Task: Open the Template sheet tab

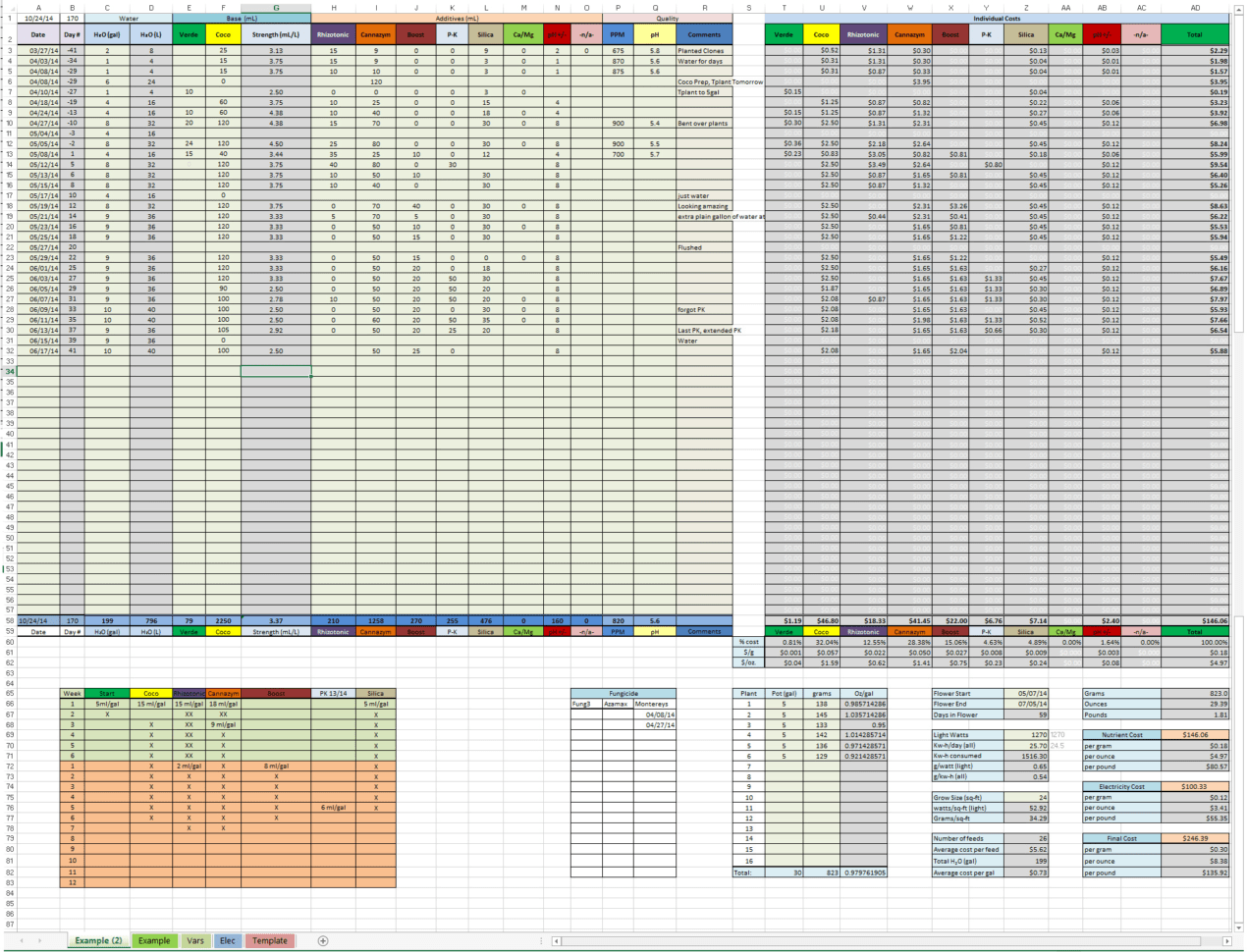Action: coord(270,940)
